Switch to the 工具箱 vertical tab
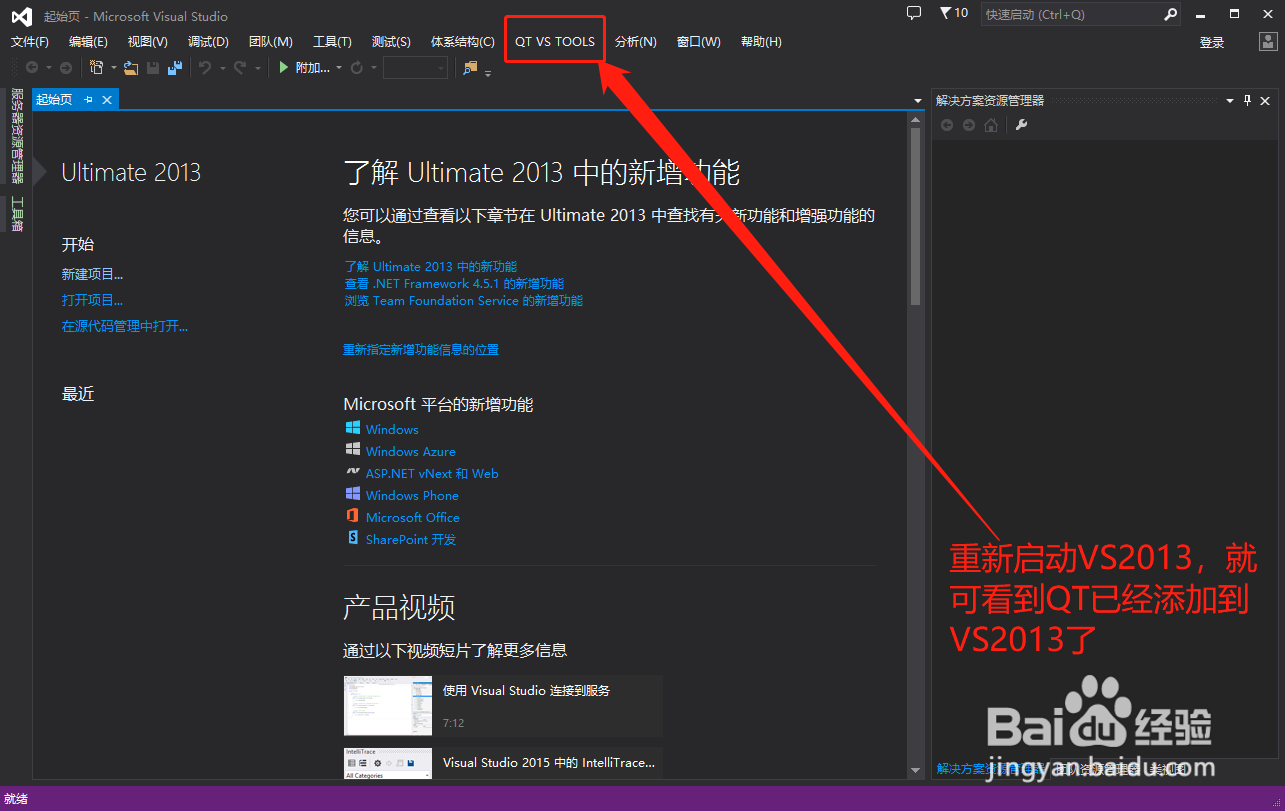 point(16,213)
